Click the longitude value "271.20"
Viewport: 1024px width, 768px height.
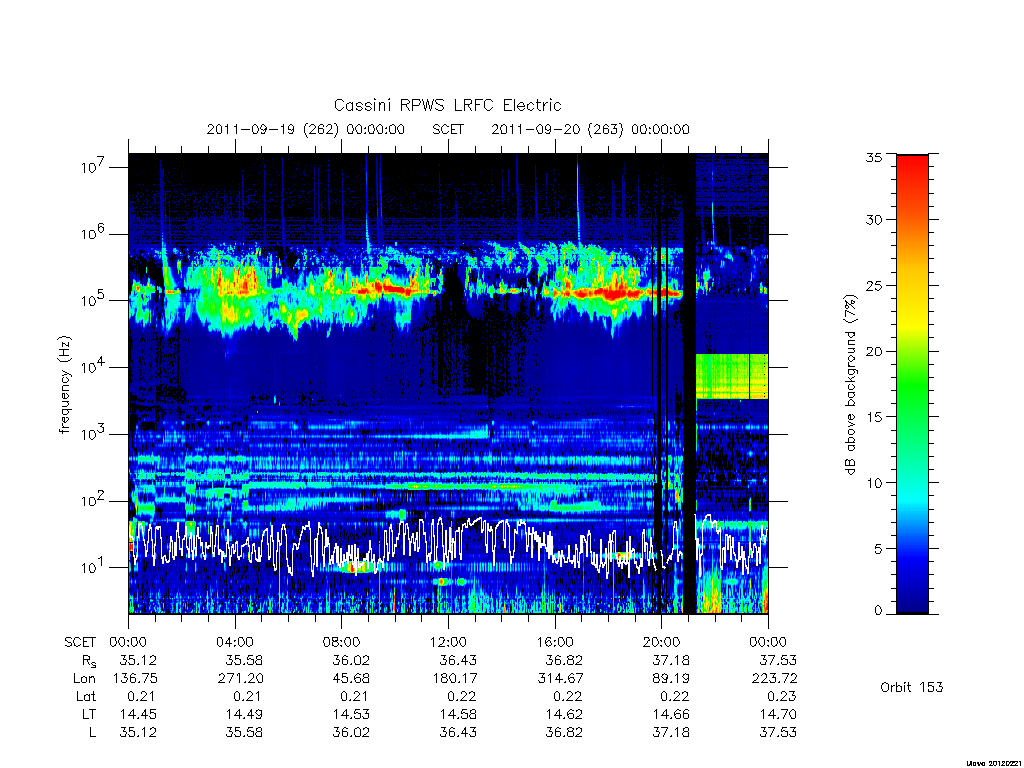[x=241, y=679]
